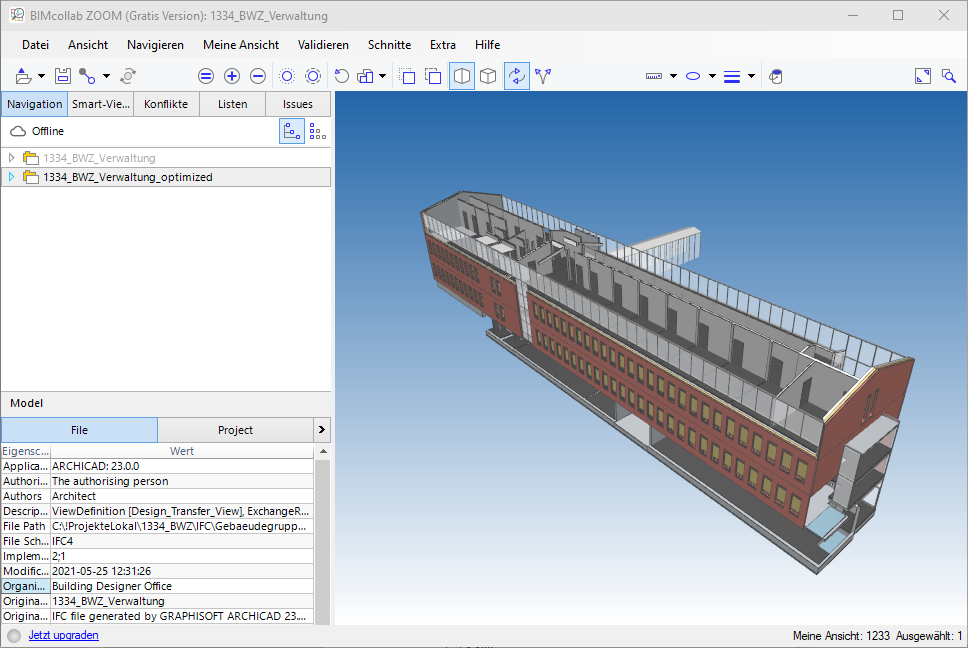Open the Meine Ansicht menu

241,45
